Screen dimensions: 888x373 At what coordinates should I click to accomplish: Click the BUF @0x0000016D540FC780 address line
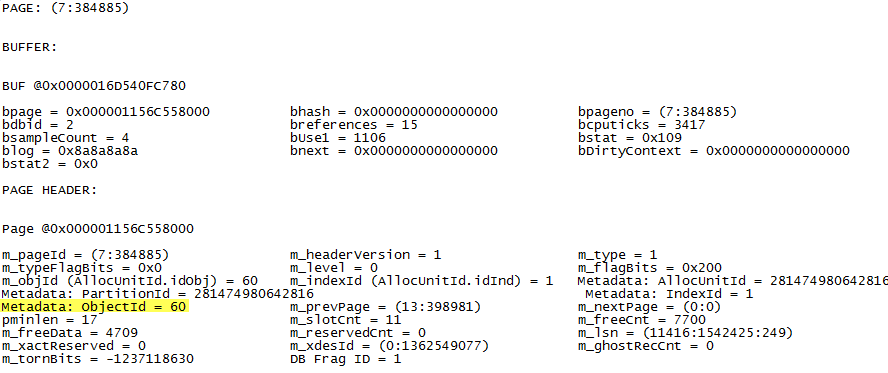coord(94,87)
